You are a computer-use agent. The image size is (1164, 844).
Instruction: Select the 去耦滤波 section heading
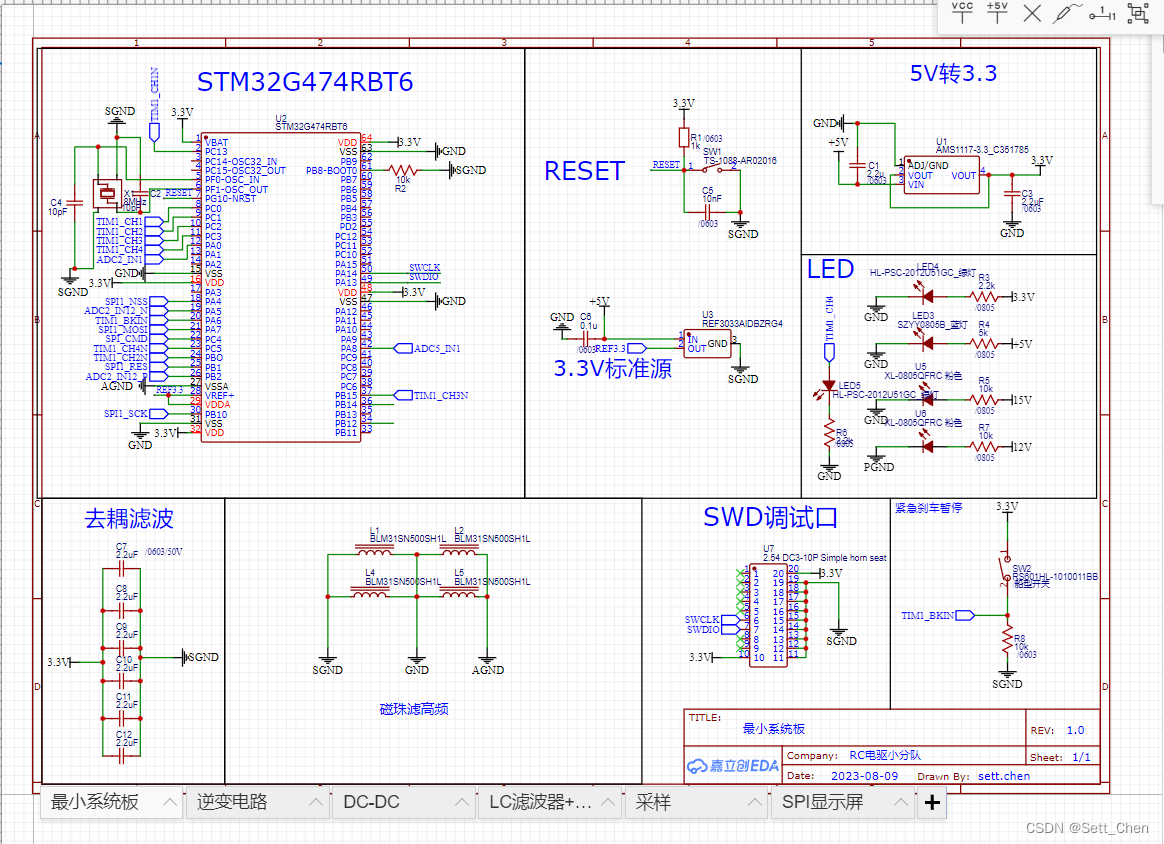pos(129,518)
